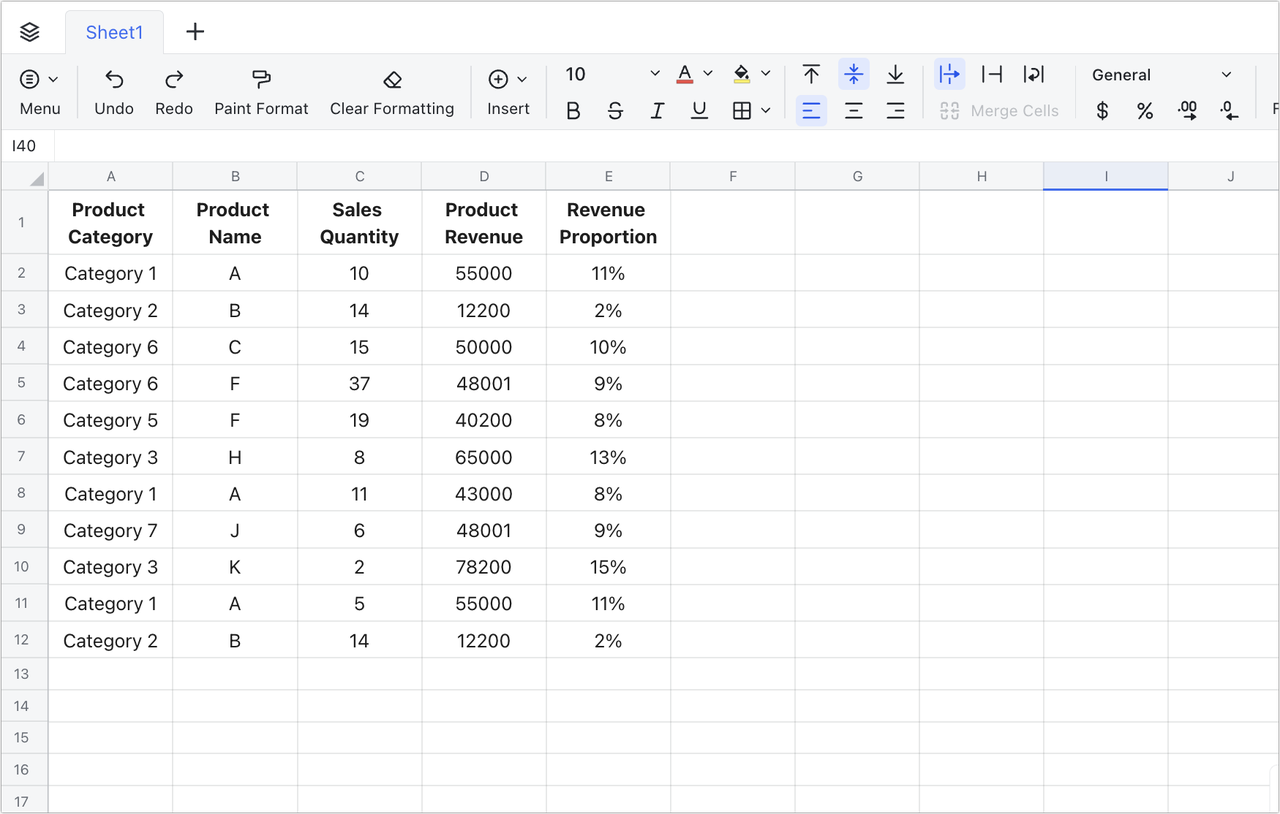Apply percent format icon

[x=1145, y=111]
